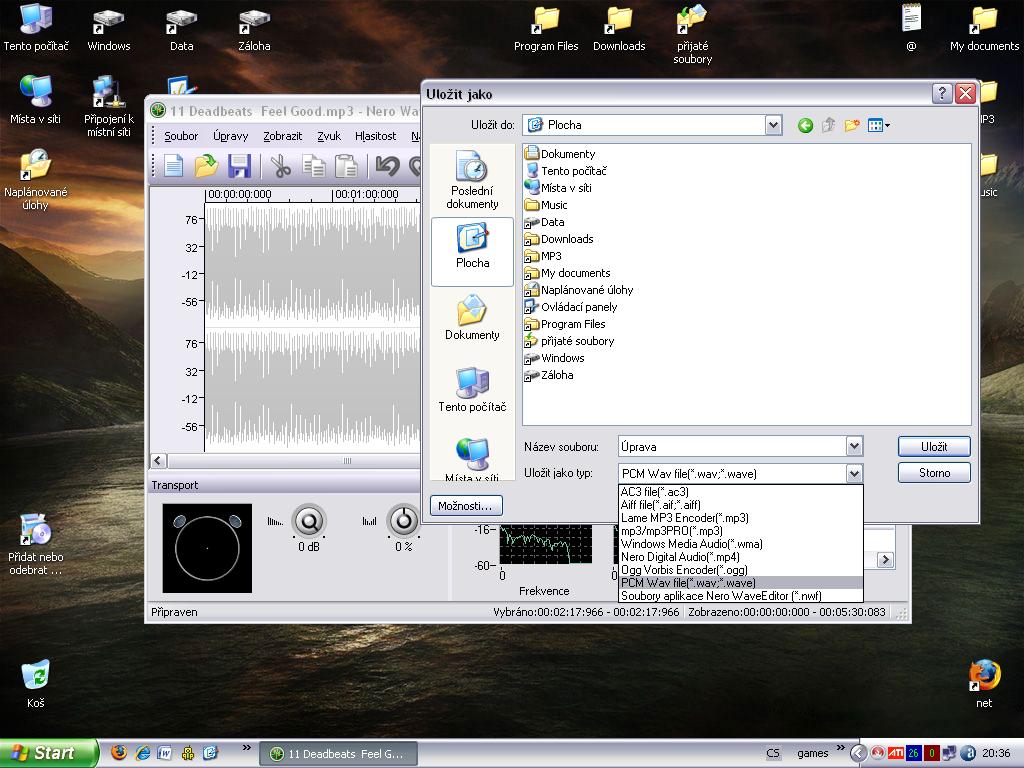Select the Připojení k místní síti desktop icon

(108, 106)
